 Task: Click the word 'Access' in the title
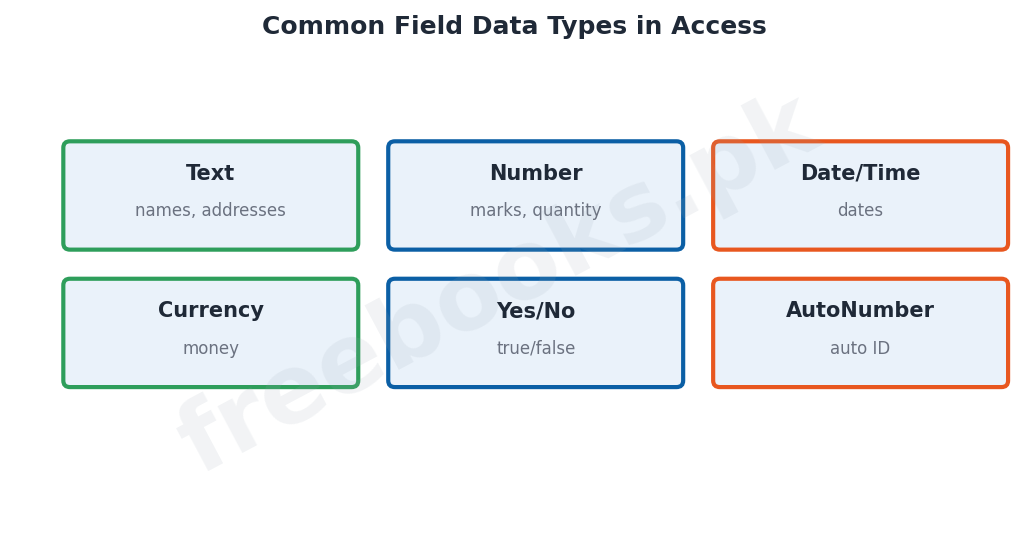tap(719, 26)
